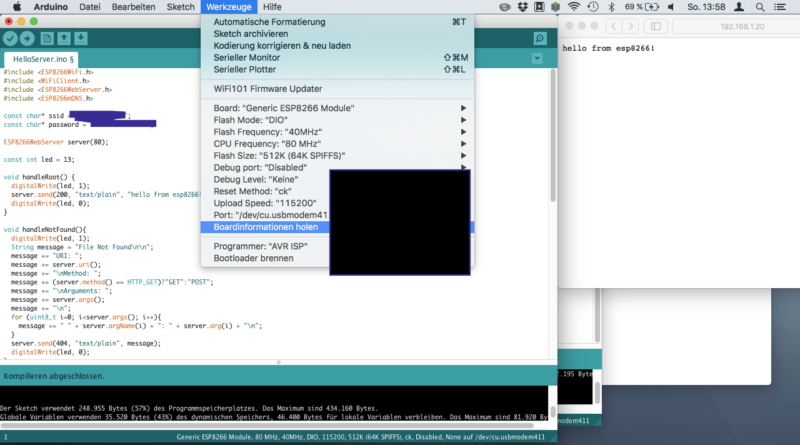Viewport: 800px width, 445px height.
Task: Open the Datei menu
Action: tap(90, 7)
